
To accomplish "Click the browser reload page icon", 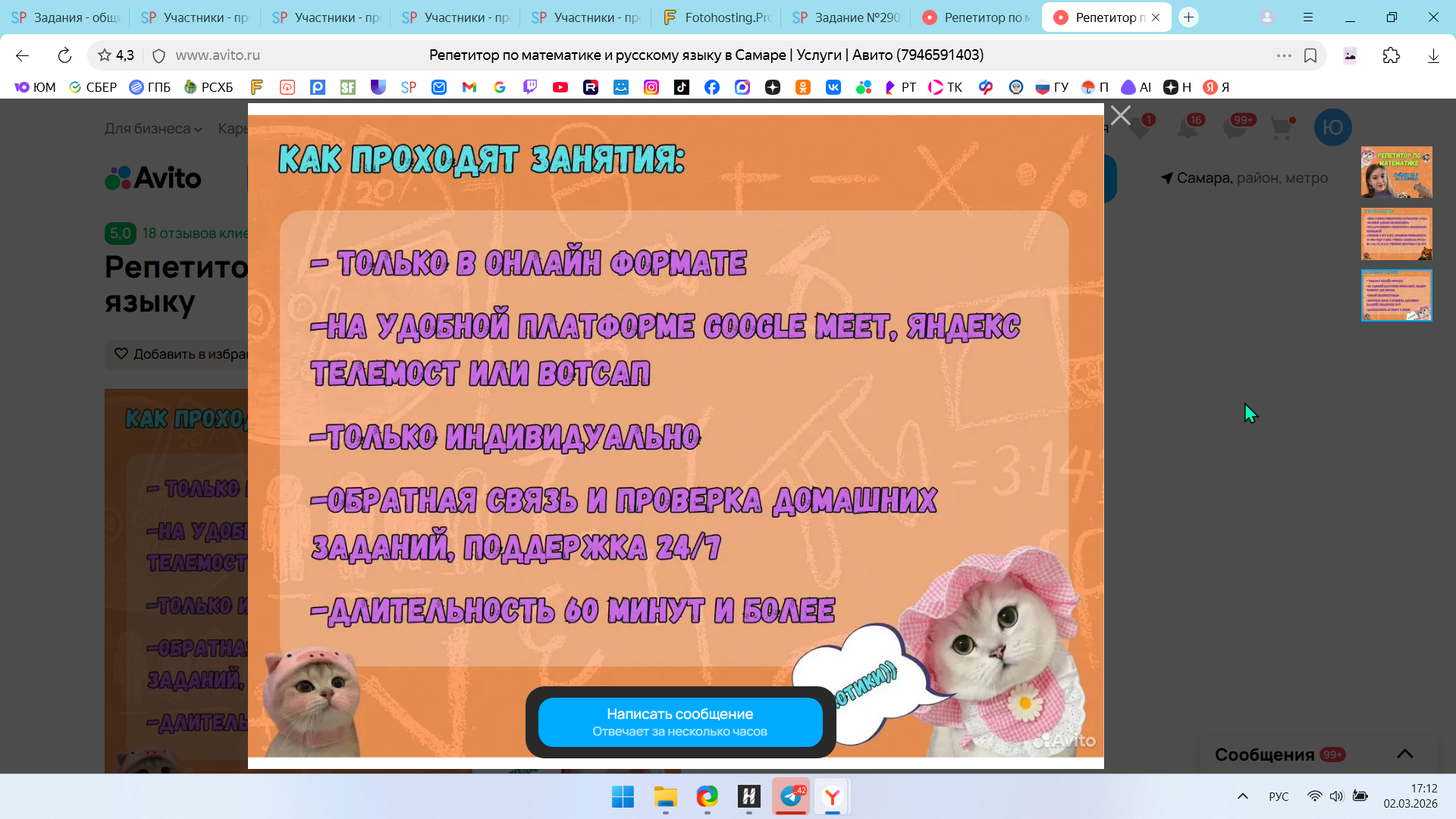I will coord(64,55).
